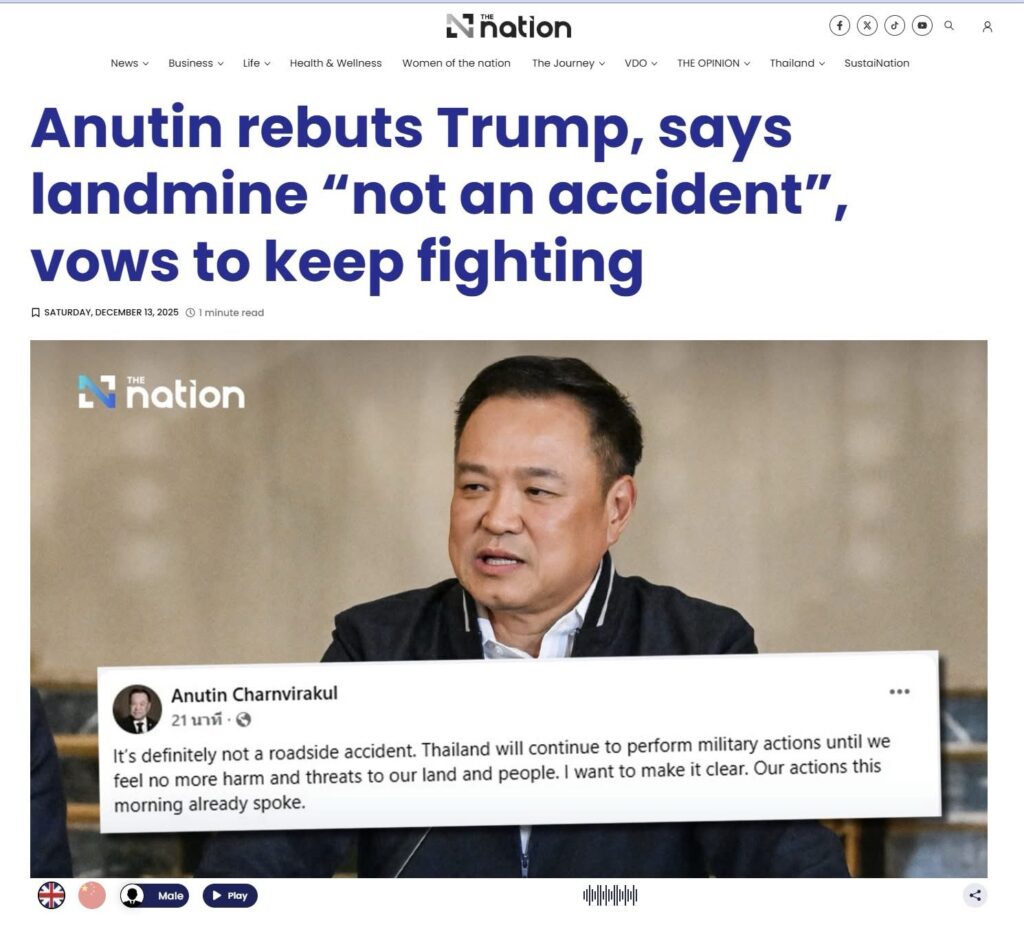Expand the Thailand dropdown menu

tap(797, 63)
